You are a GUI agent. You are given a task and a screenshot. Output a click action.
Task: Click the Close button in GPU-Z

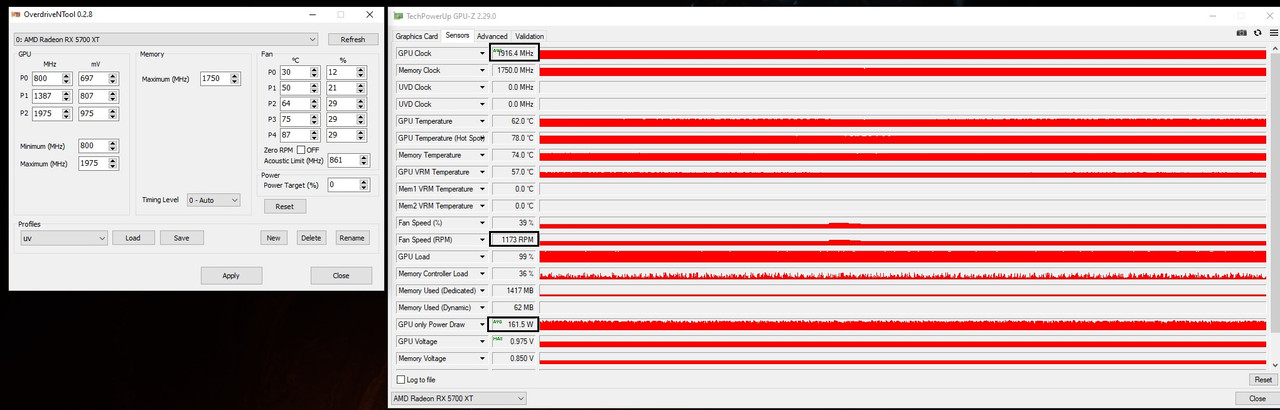1257,398
